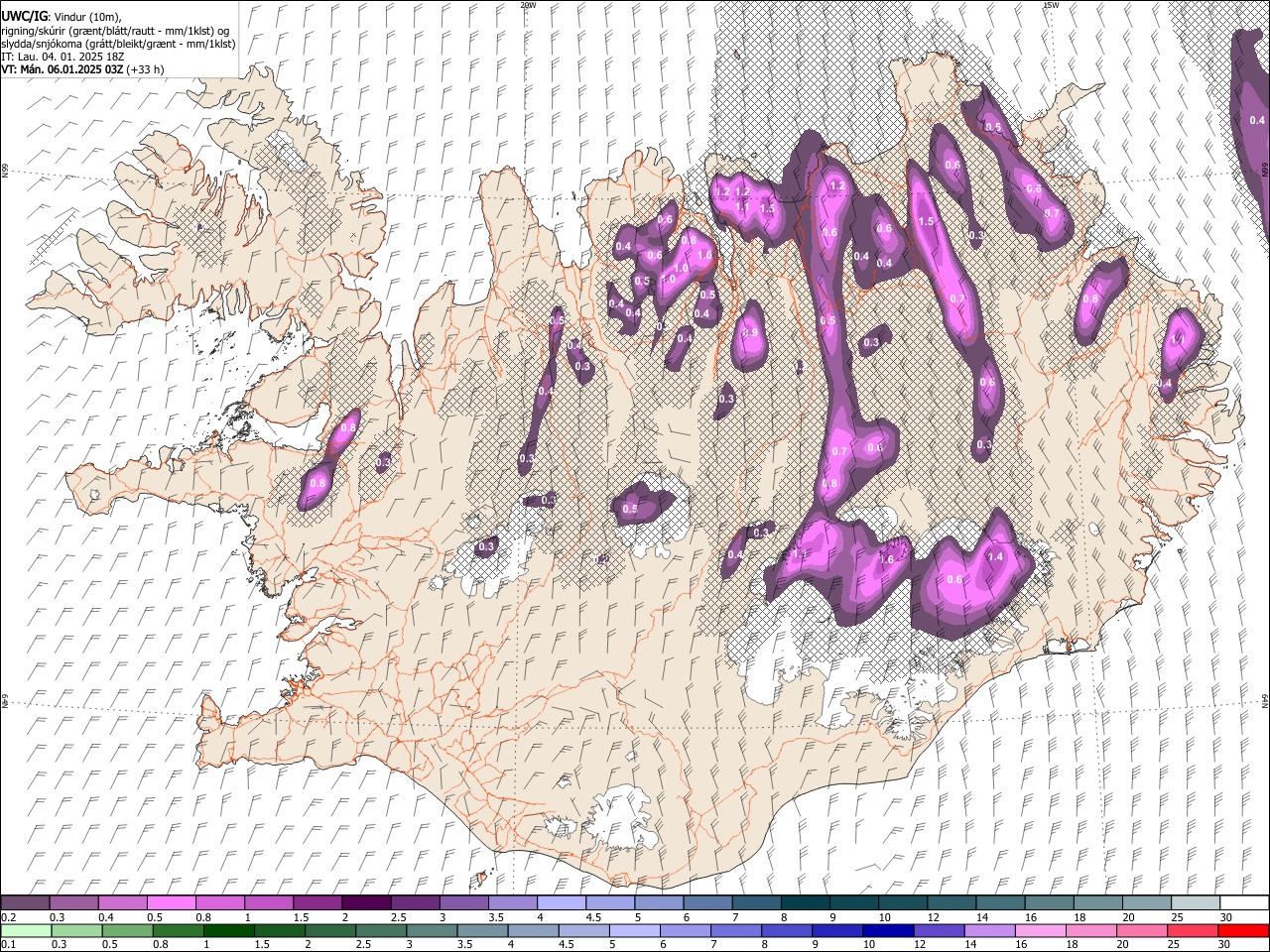Viewport: 1270px width, 952px height.
Task: Click the snow scale swatch starting at 0.2
Action: click(x=26, y=903)
